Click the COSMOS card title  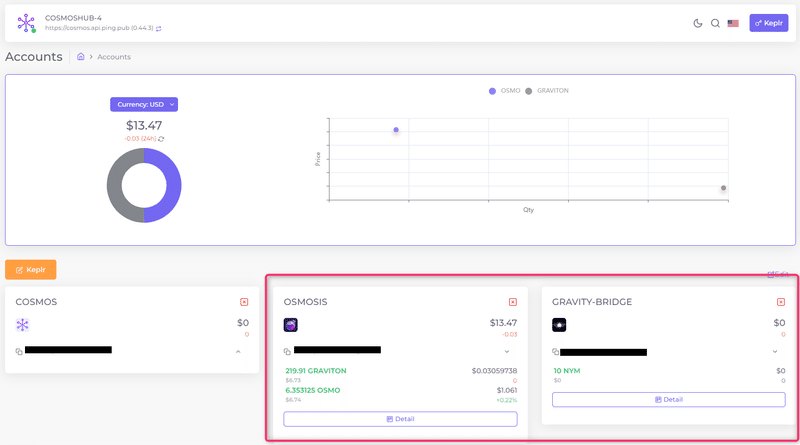click(36, 302)
